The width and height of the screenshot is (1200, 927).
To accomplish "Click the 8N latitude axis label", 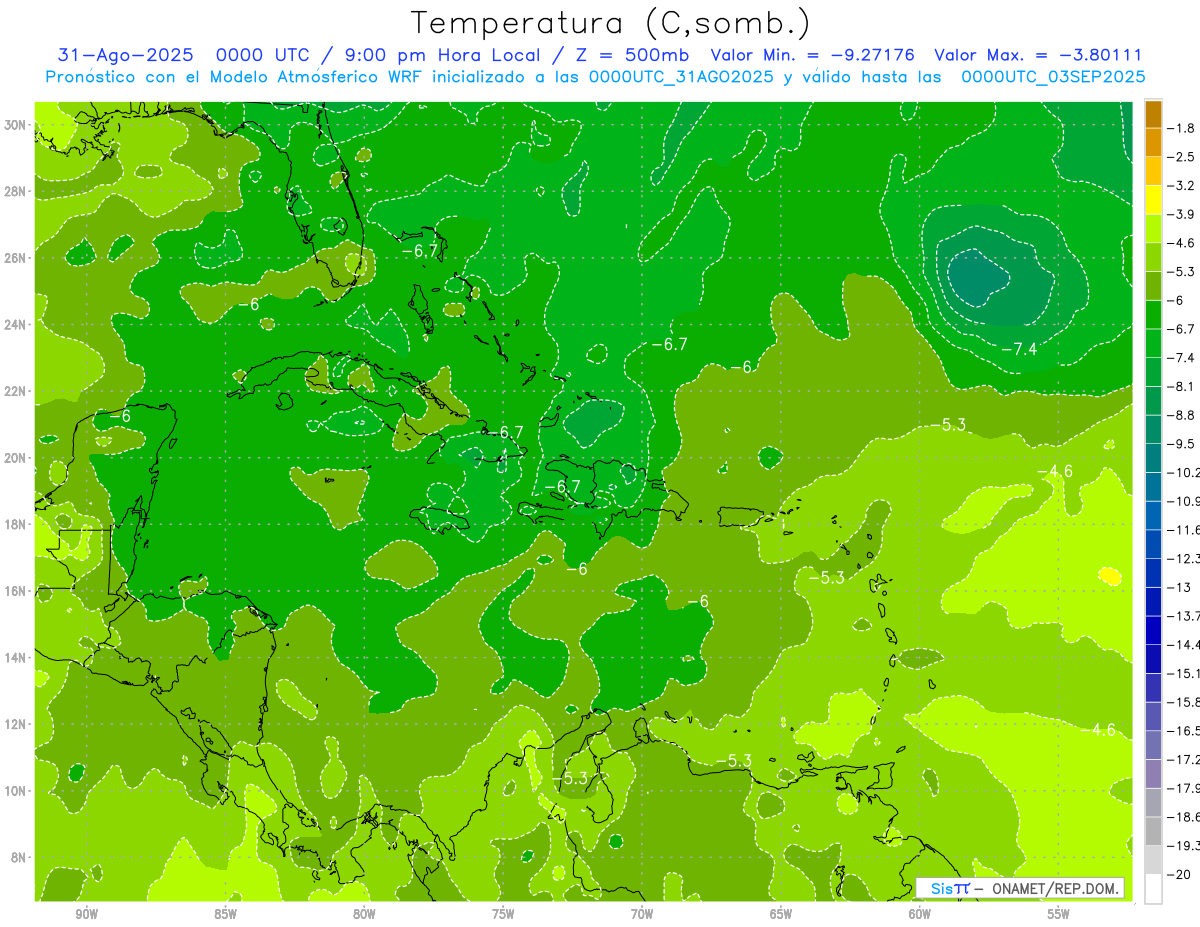I will [20, 857].
